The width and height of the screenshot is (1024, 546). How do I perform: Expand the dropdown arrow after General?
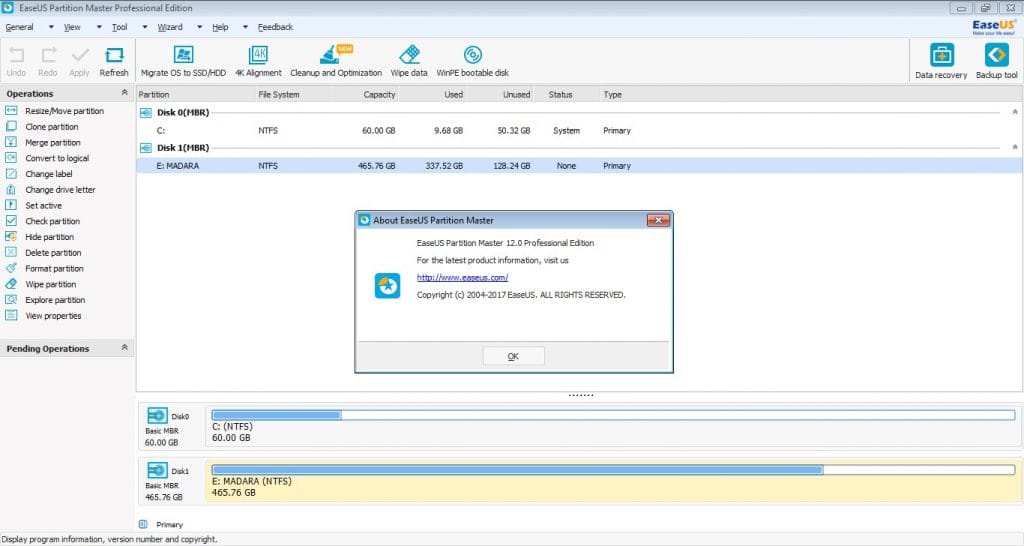[x=51, y=27]
